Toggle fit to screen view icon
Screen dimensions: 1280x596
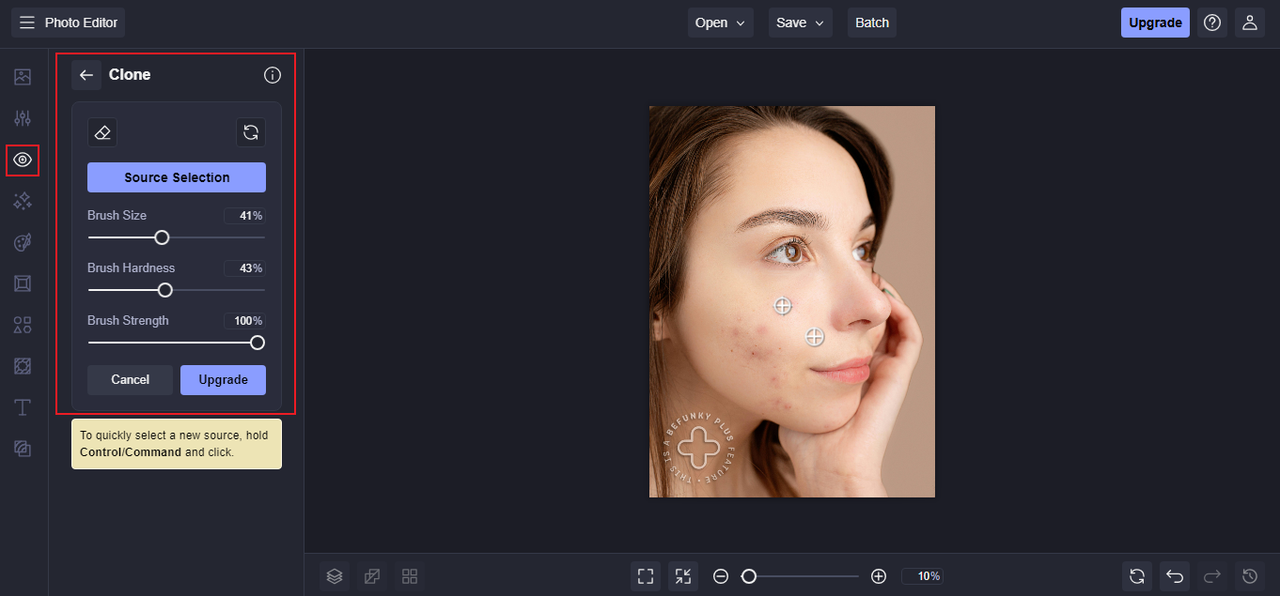(646, 576)
